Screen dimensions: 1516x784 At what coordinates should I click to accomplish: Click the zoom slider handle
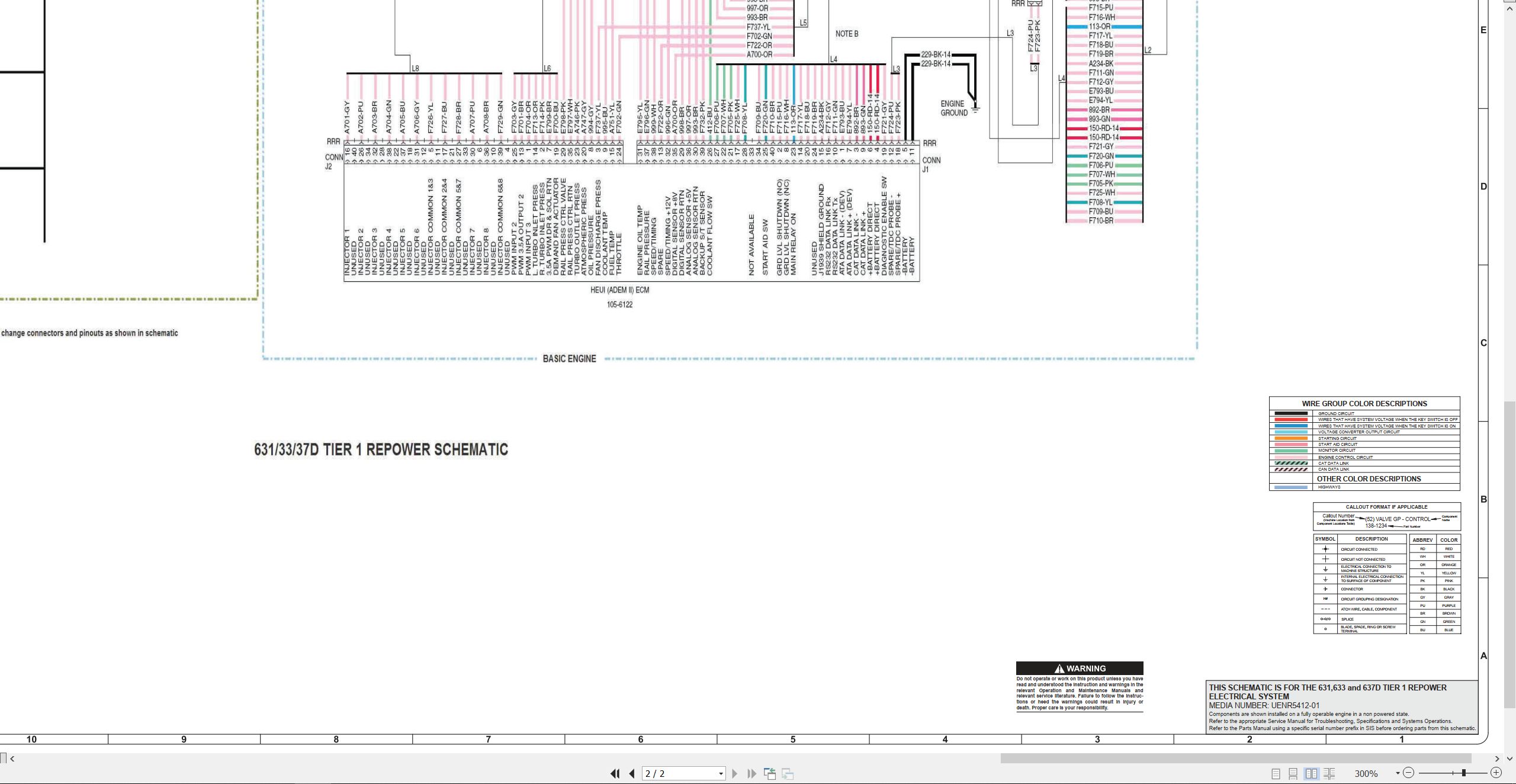click(1464, 773)
